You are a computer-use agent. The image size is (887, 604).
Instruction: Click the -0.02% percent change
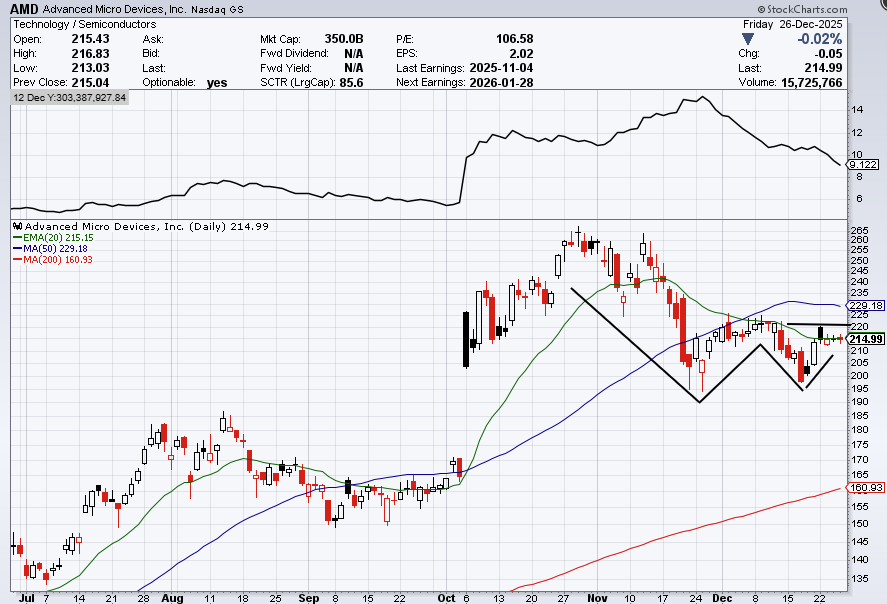click(820, 39)
